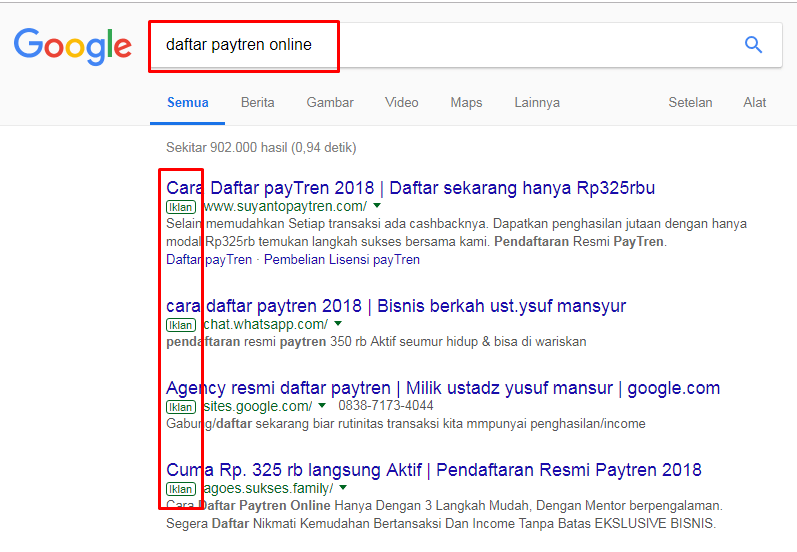797x552 pixels.
Task: Open the Lainnya menu
Action: point(537,103)
